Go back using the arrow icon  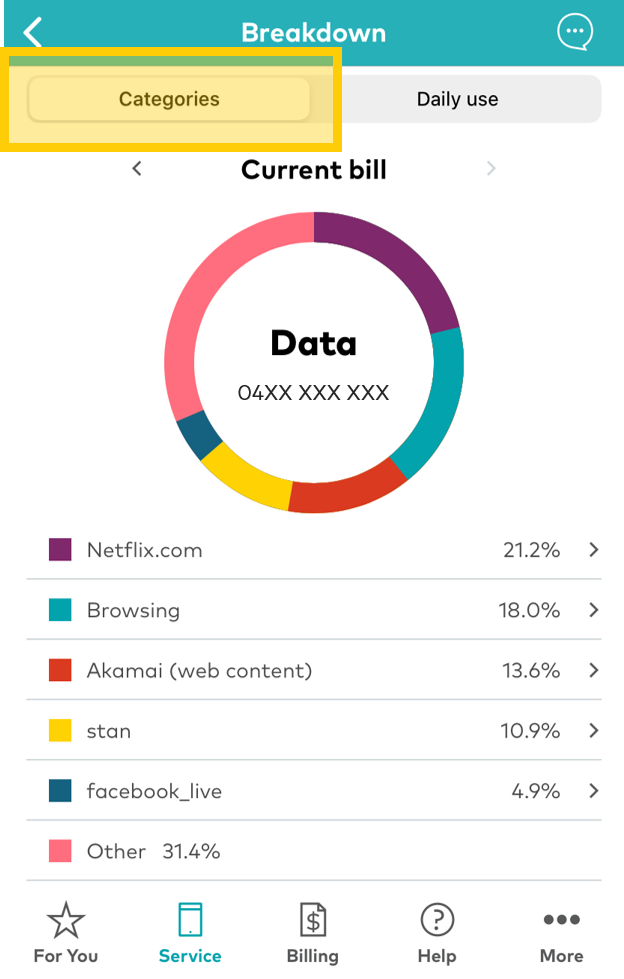pyautogui.click(x=31, y=31)
